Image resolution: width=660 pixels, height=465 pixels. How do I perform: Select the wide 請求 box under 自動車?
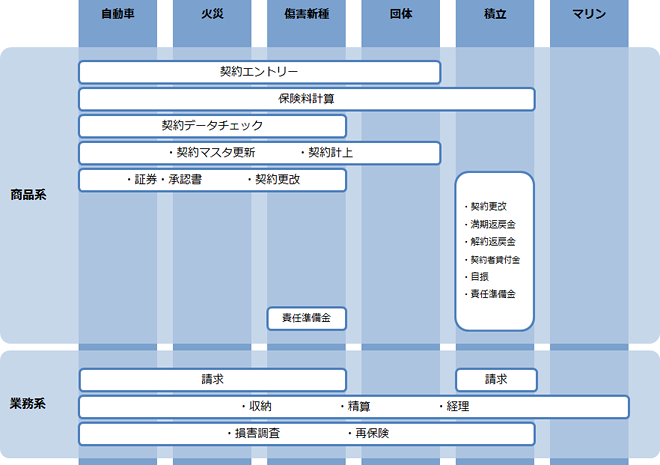click(x=213, y=380)
